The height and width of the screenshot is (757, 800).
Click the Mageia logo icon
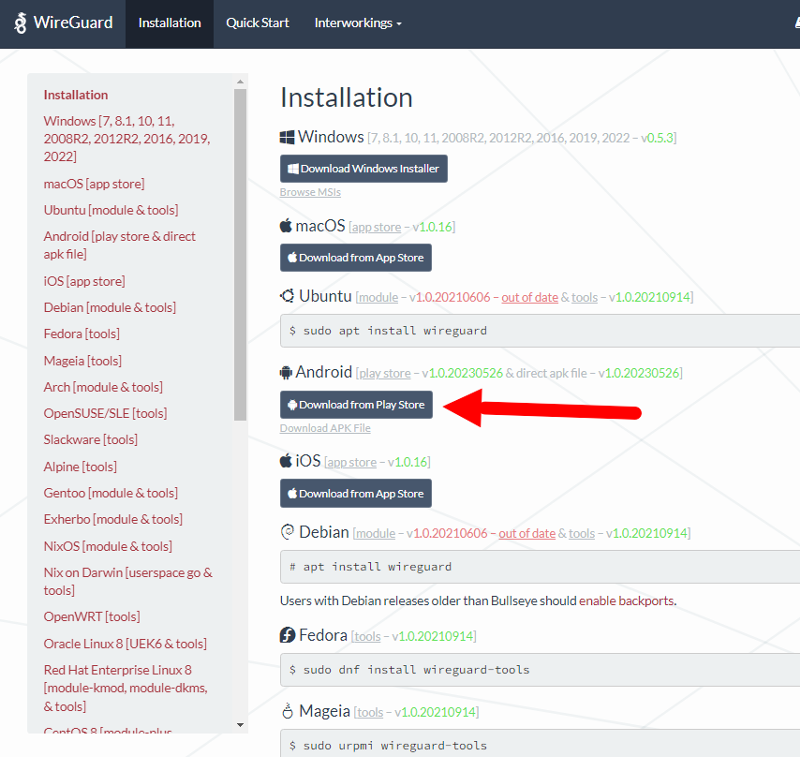click(x=287, y=712)
